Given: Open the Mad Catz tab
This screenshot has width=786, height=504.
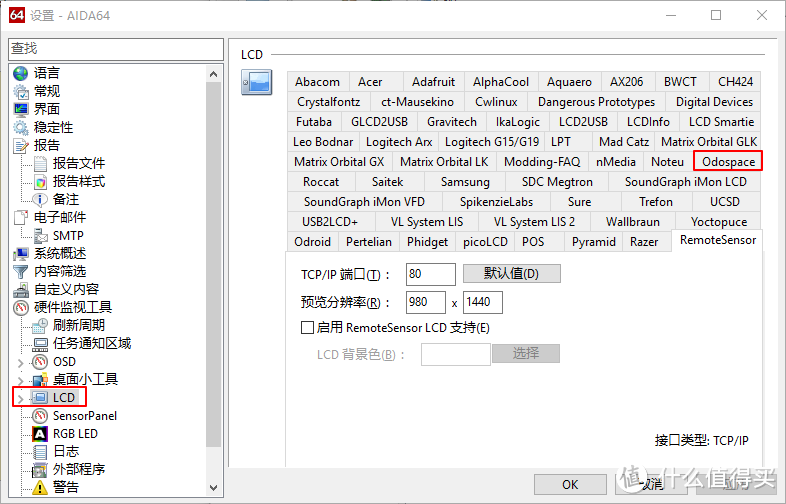Looking at the screenshot, I should pyautogui.click(x=624, y=142).
